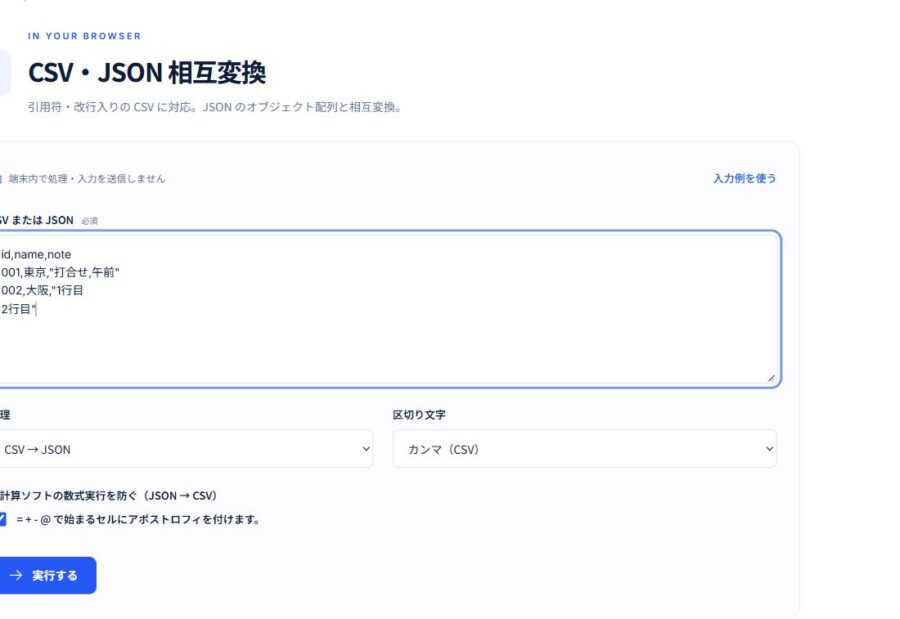The image size is (900, 619).
Task: Click the 入力例を使う link
Action: pyautogui.click(x=744, y=179)
